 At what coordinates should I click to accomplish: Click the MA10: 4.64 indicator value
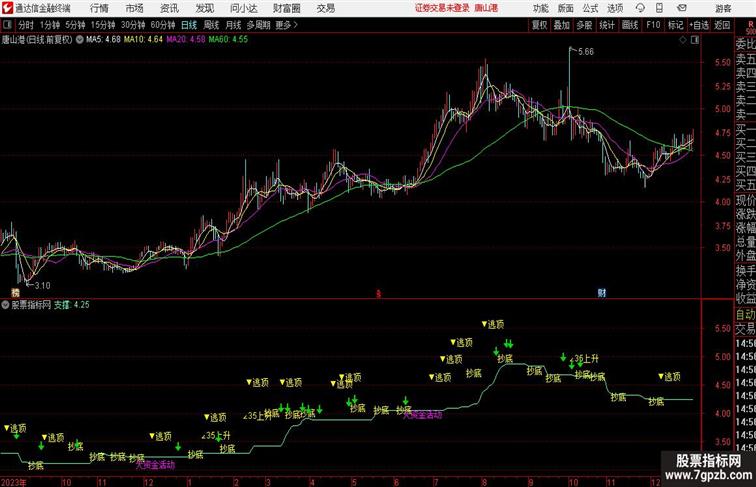[x=143, y=40]
